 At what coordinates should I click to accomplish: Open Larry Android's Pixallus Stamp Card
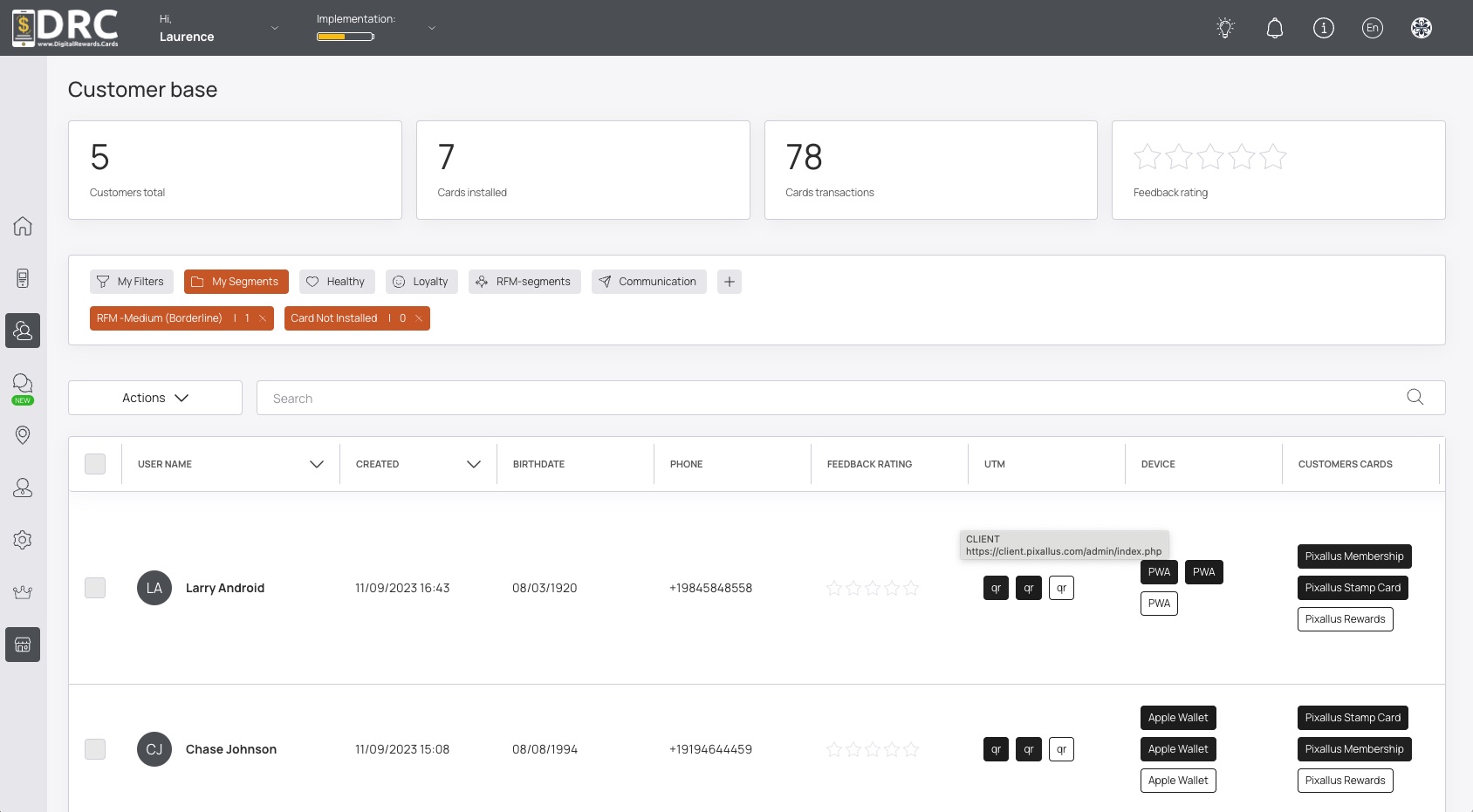pos(1353,588)
